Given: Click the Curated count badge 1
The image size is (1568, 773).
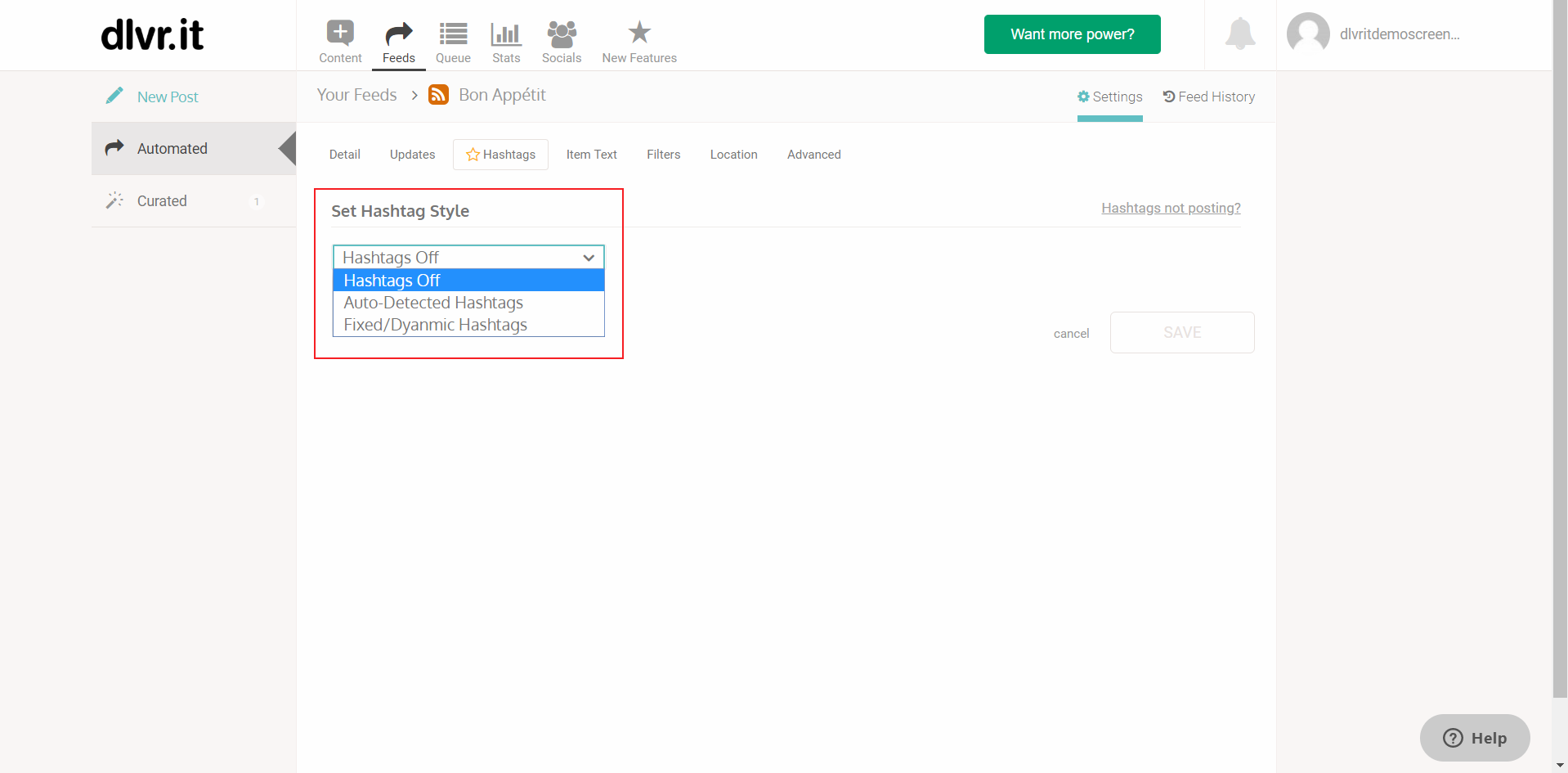Looking at the screenshot, I should coord(257,201).
